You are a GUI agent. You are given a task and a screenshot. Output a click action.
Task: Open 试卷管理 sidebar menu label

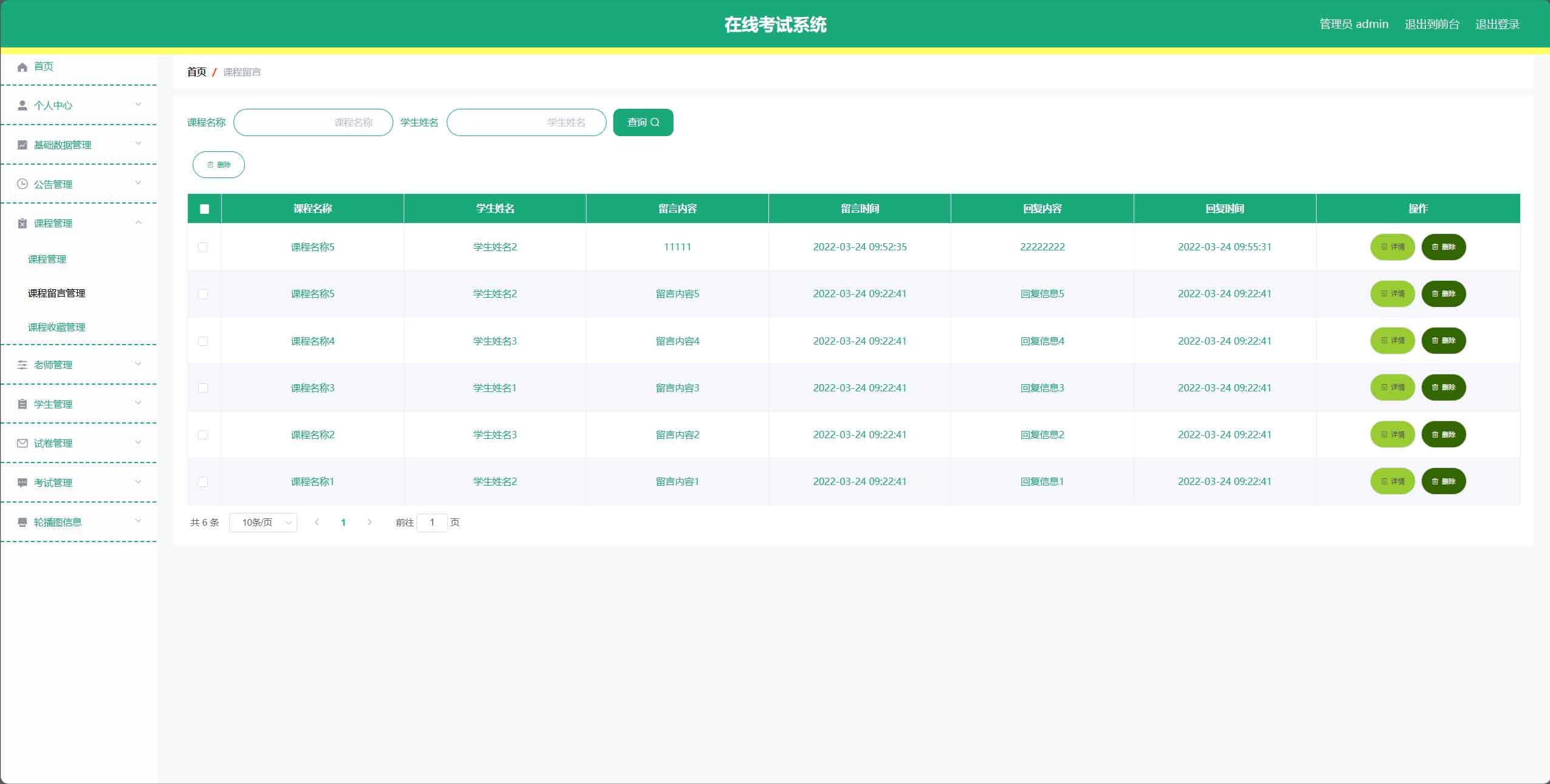[53, 444]
